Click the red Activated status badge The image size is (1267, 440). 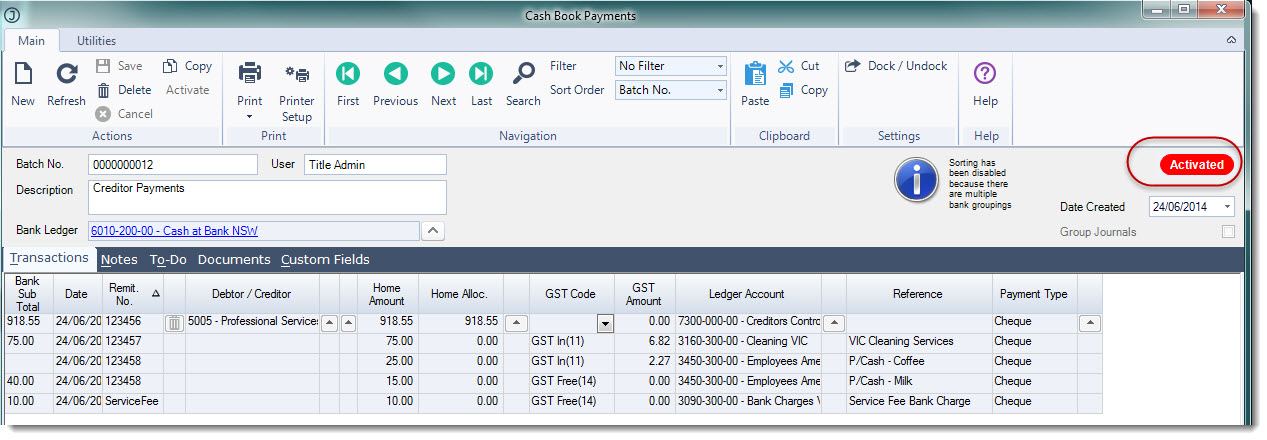(x=1196, y=165)
